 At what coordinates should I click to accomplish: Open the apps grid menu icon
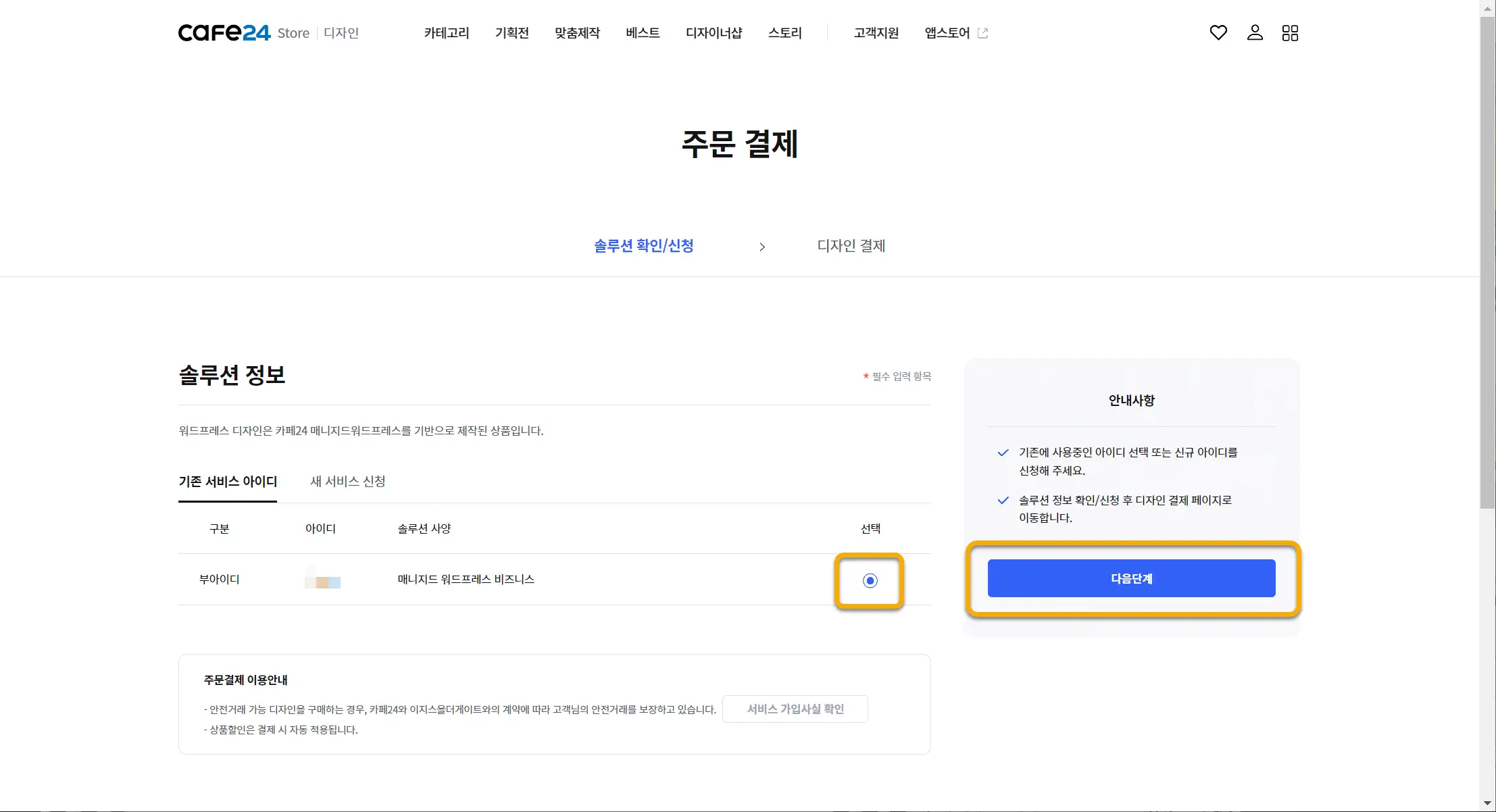point(1290,32)
